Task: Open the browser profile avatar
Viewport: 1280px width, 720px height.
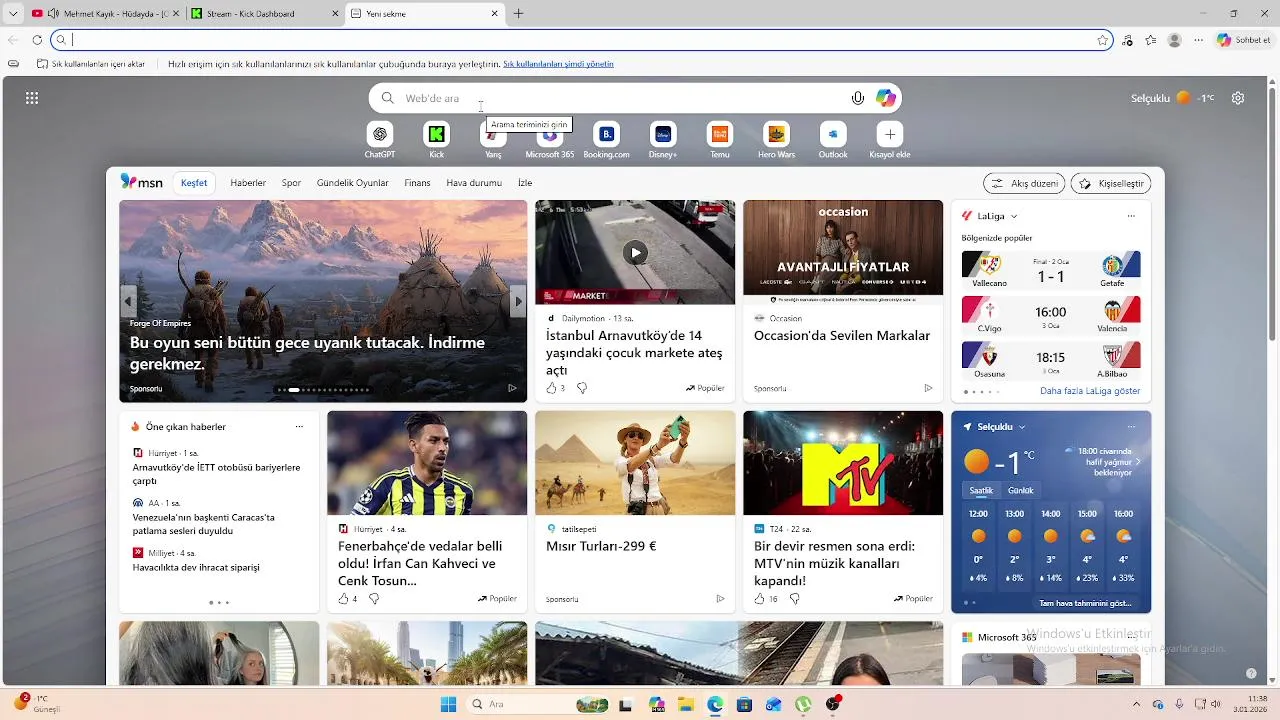Action: click(x=1175, y=40)
